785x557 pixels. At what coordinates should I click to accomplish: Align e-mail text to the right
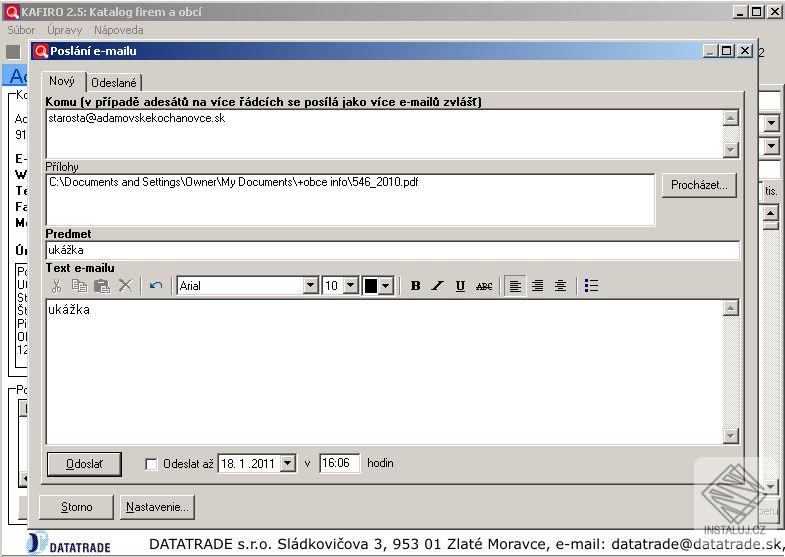point(538,286)
